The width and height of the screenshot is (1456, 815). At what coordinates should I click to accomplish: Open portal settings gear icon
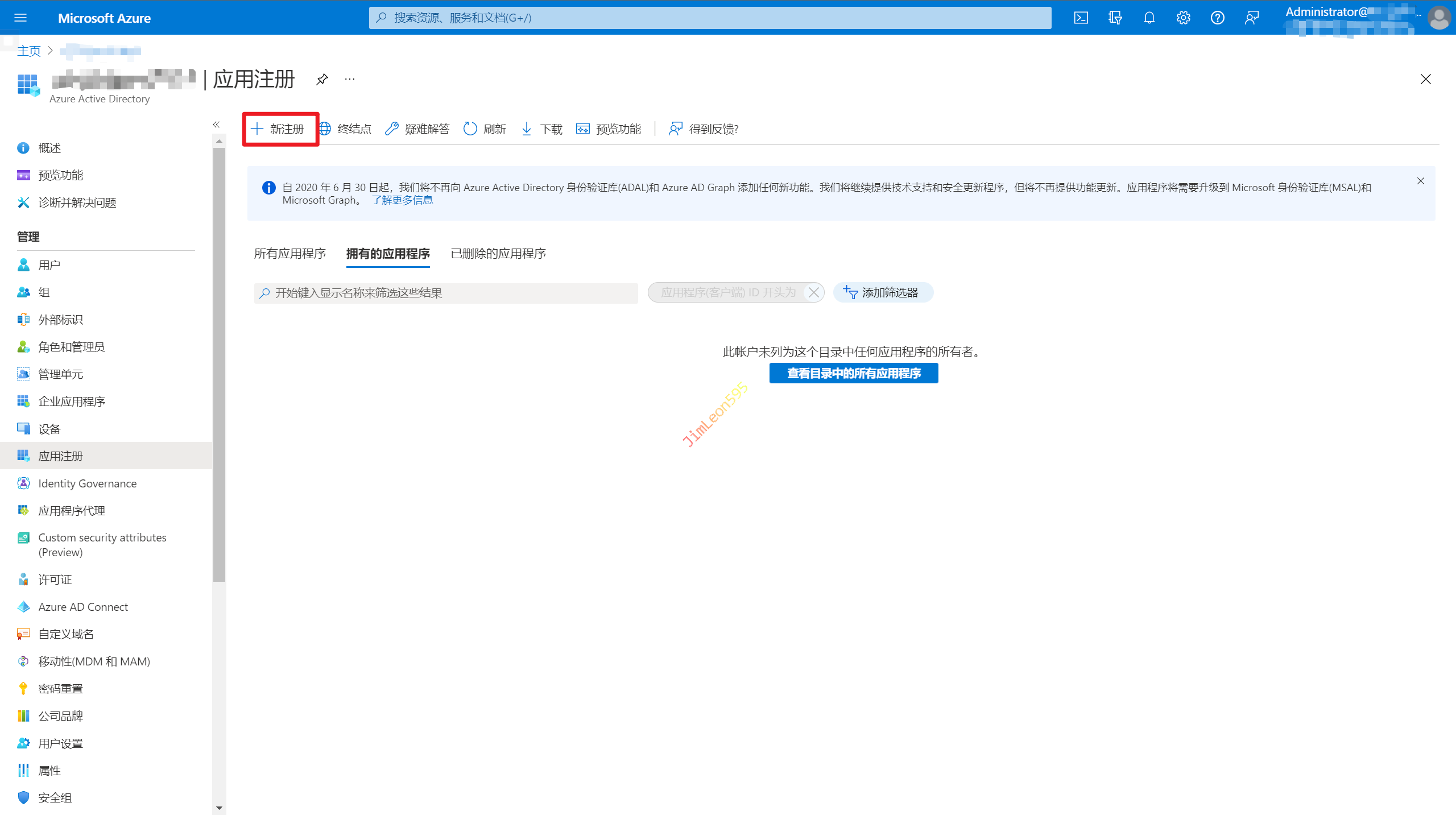[x=1183, y=18]
